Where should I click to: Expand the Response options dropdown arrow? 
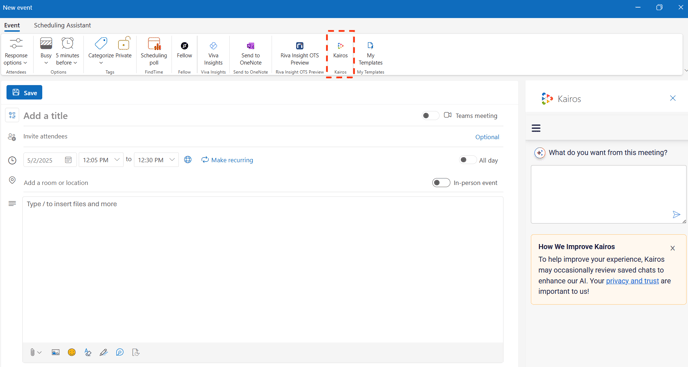tap(25, 63)
